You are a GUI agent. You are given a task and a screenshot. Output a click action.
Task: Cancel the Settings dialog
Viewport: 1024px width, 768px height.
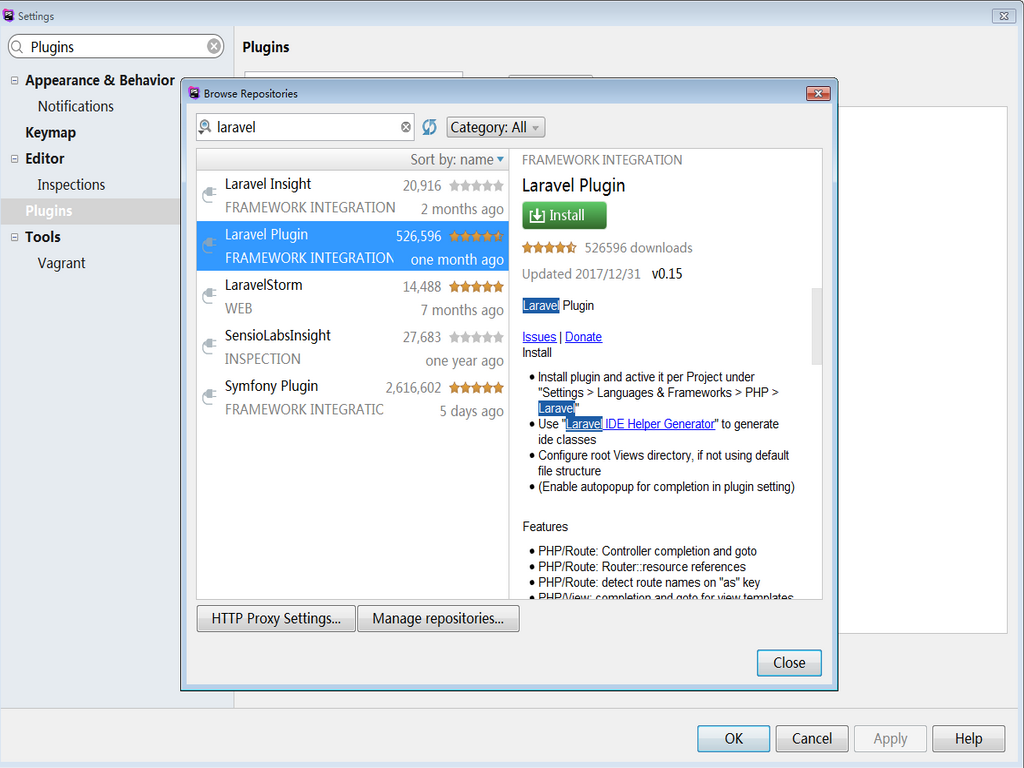tap(812, 739)
